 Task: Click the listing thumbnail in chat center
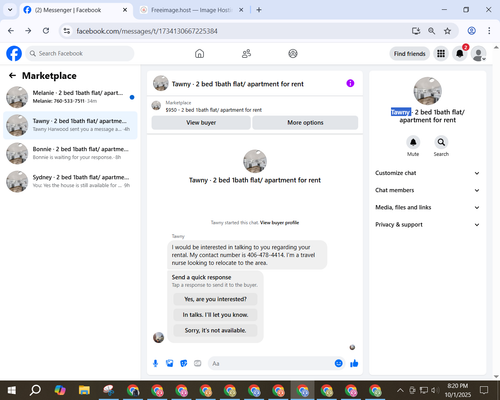coord(255,161)
